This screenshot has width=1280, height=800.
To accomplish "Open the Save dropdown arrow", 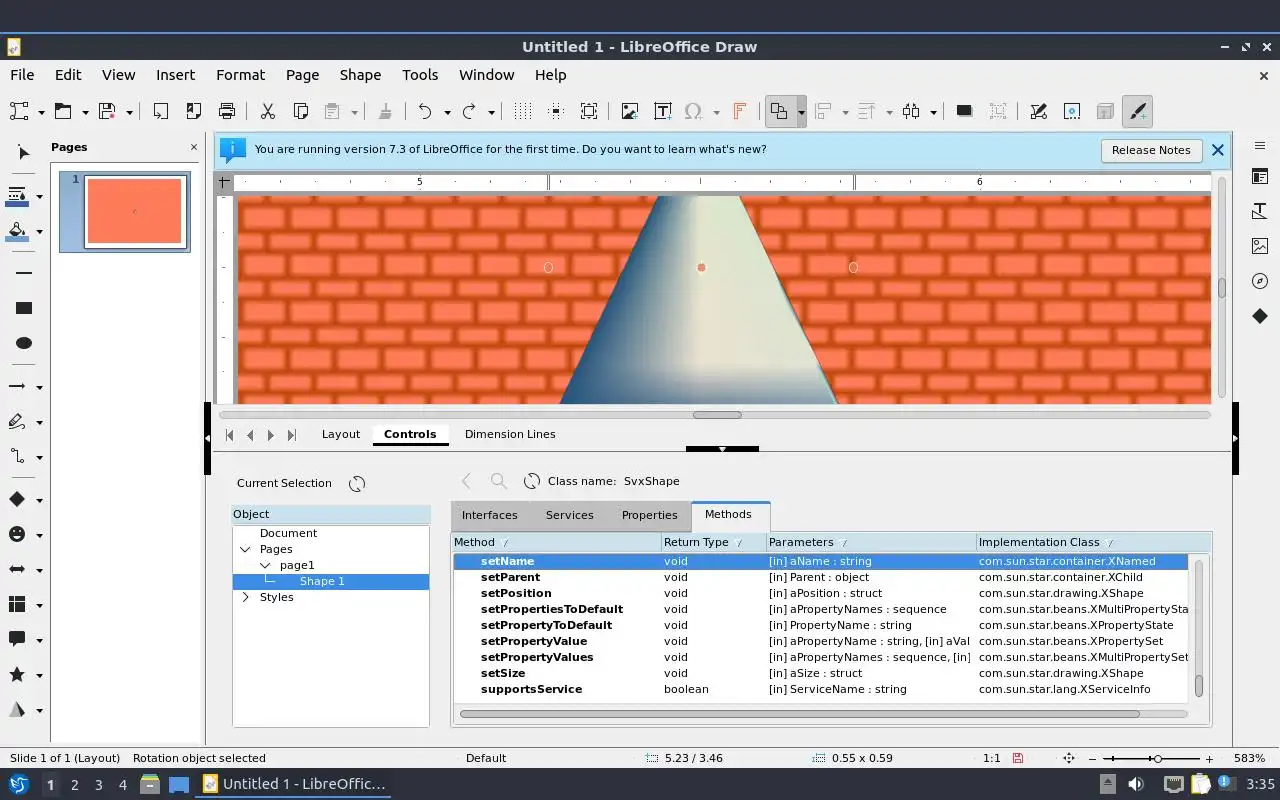I will [x=129, y=112].
